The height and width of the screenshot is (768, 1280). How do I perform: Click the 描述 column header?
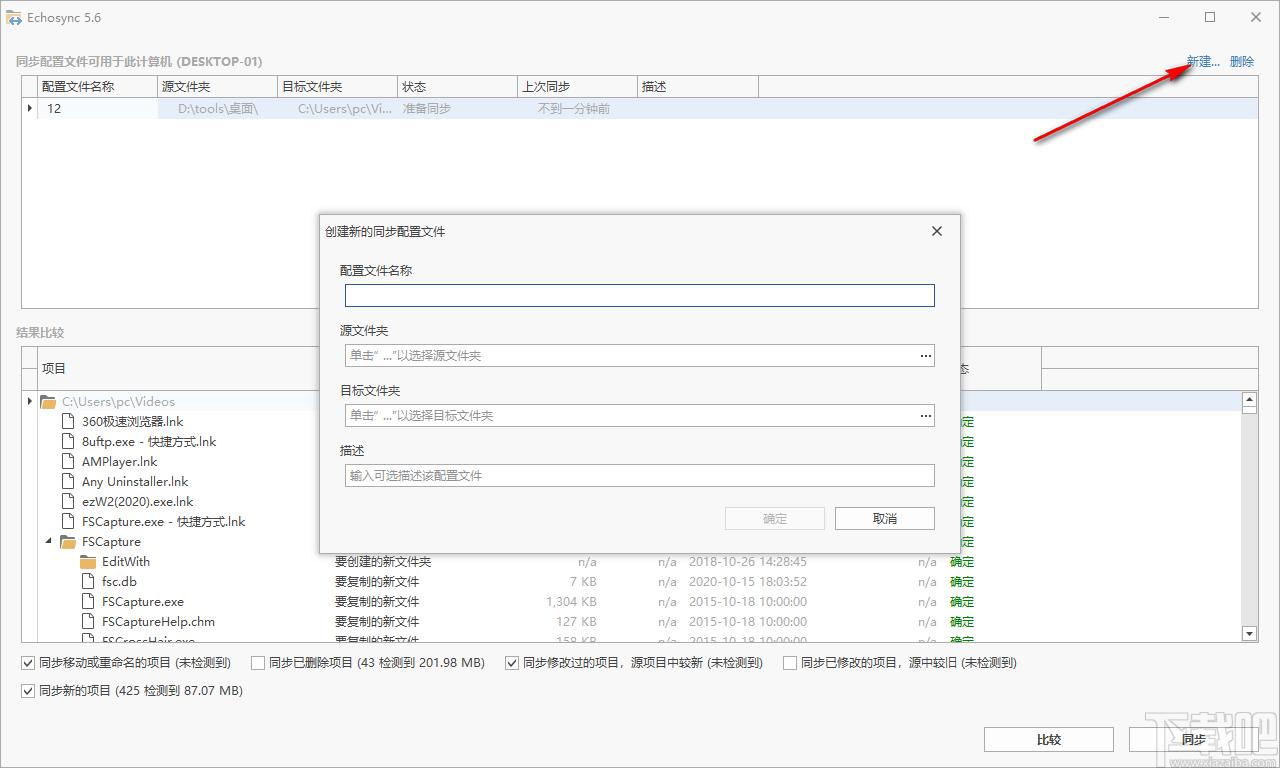(x=697, y=87)
